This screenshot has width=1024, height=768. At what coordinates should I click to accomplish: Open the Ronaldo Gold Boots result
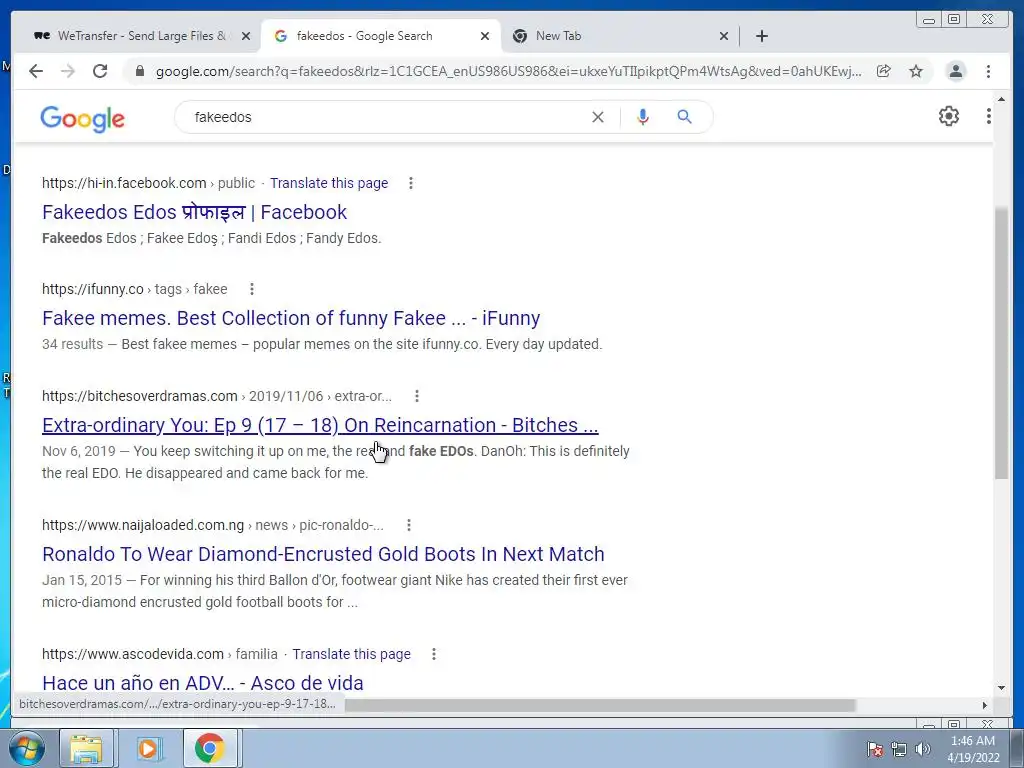tap(323, 554)
